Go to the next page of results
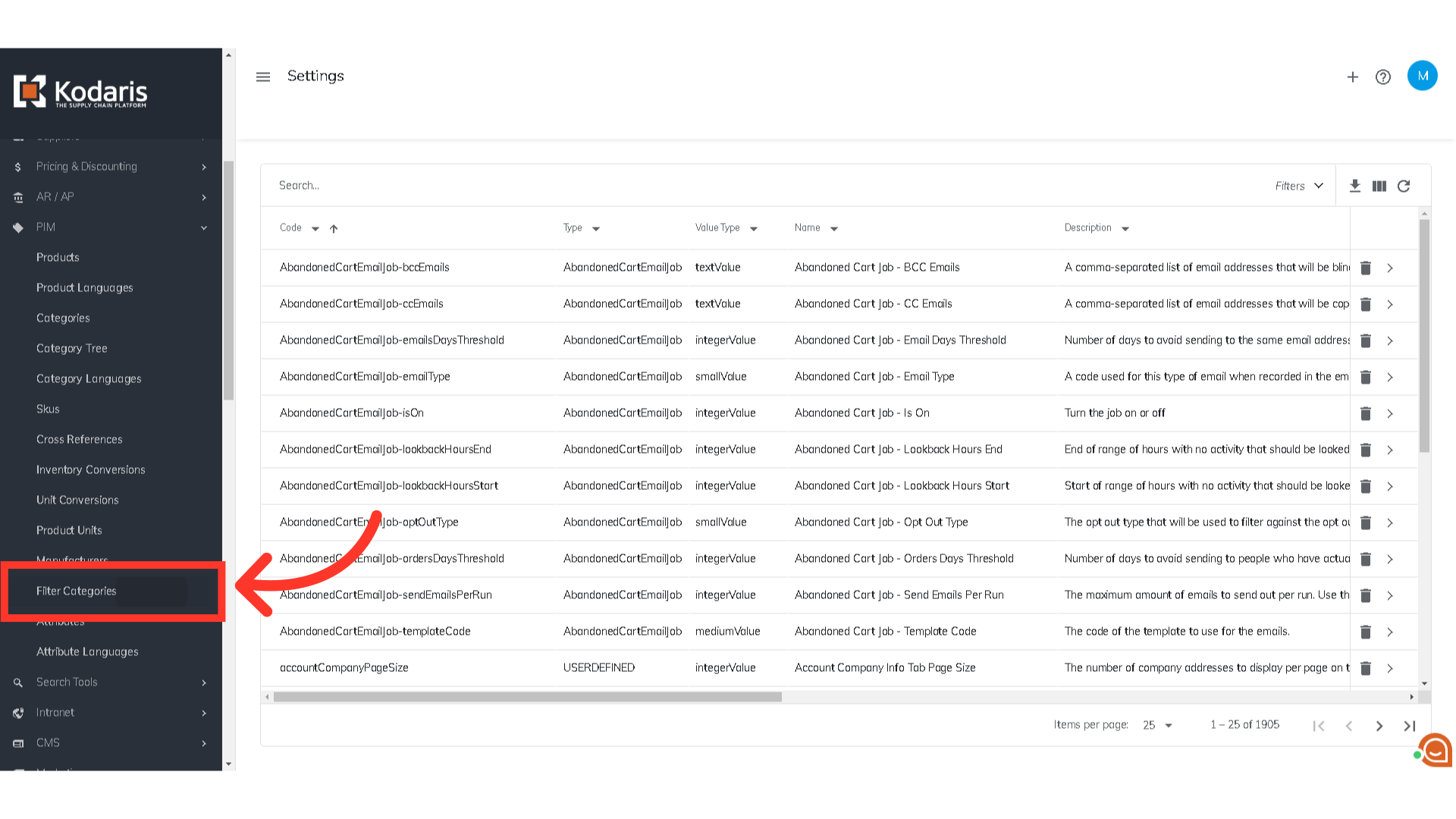This screenshot has width=1456, height=819. pyautogui.click(x=1379, y=726)
